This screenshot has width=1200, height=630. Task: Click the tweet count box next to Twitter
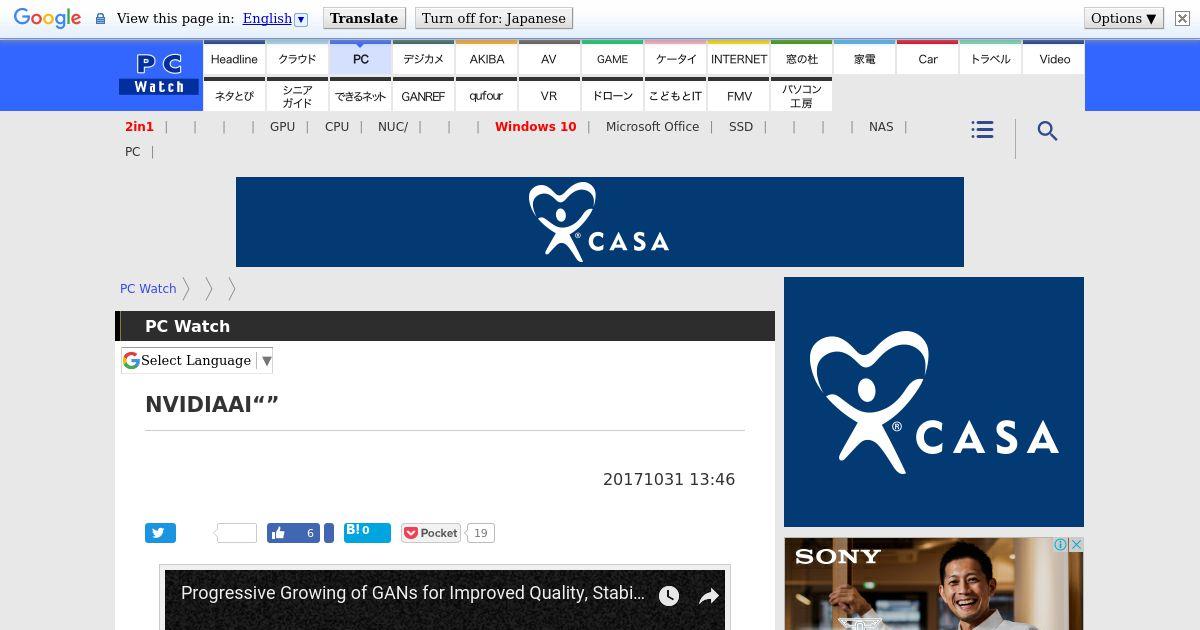pos(237,533)
